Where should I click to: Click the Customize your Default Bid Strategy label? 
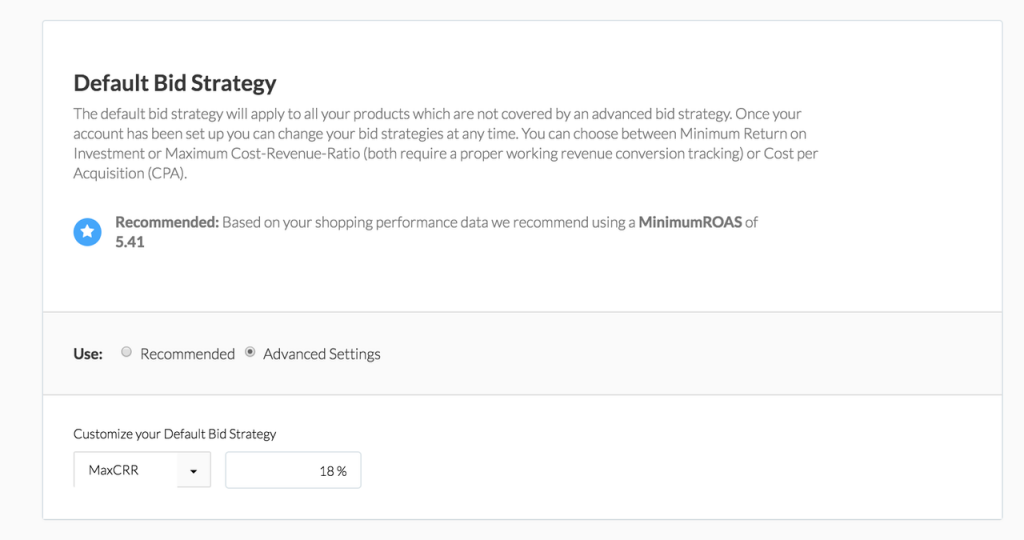(x=174, y=434)
